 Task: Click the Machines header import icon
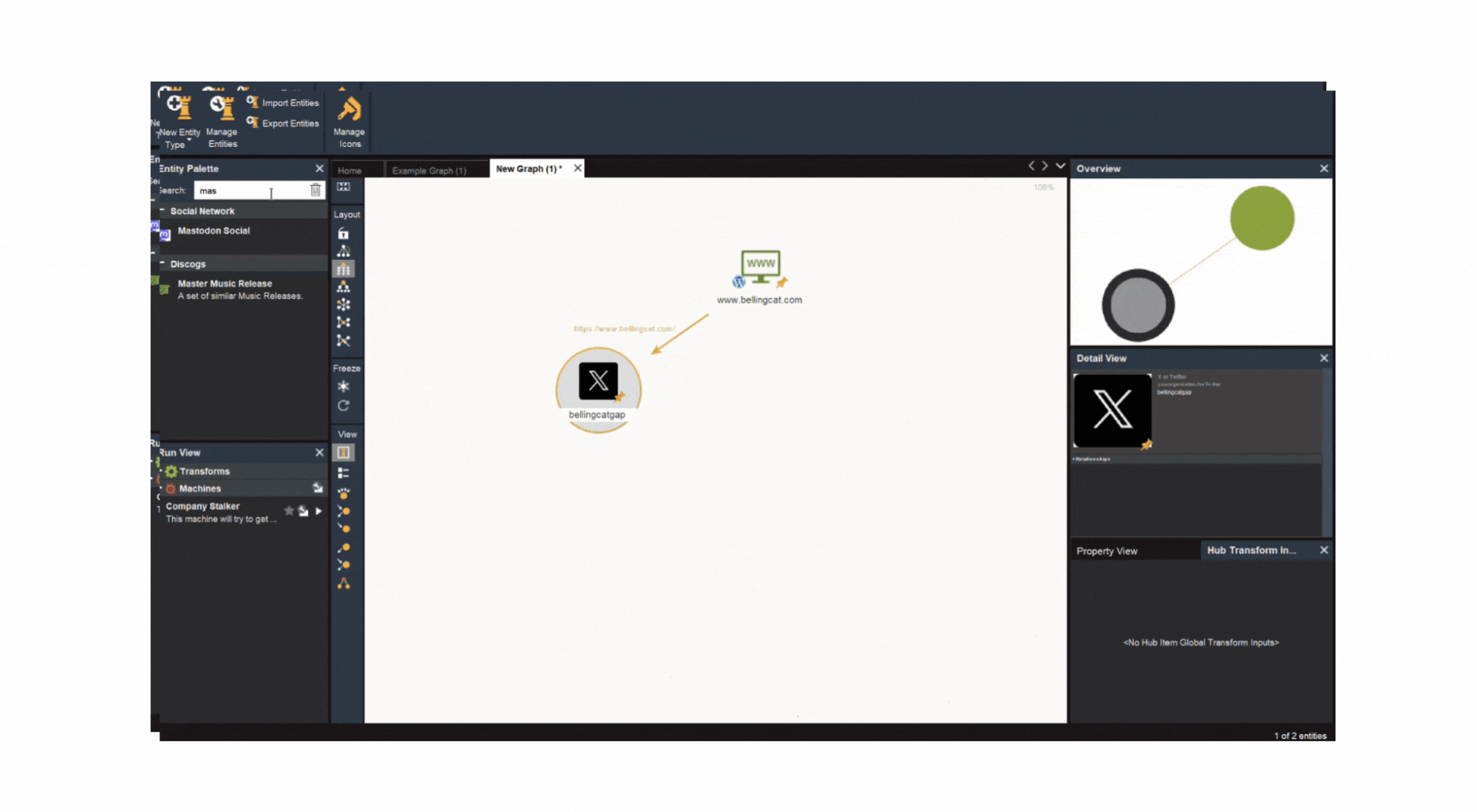(x=318, y=488)
